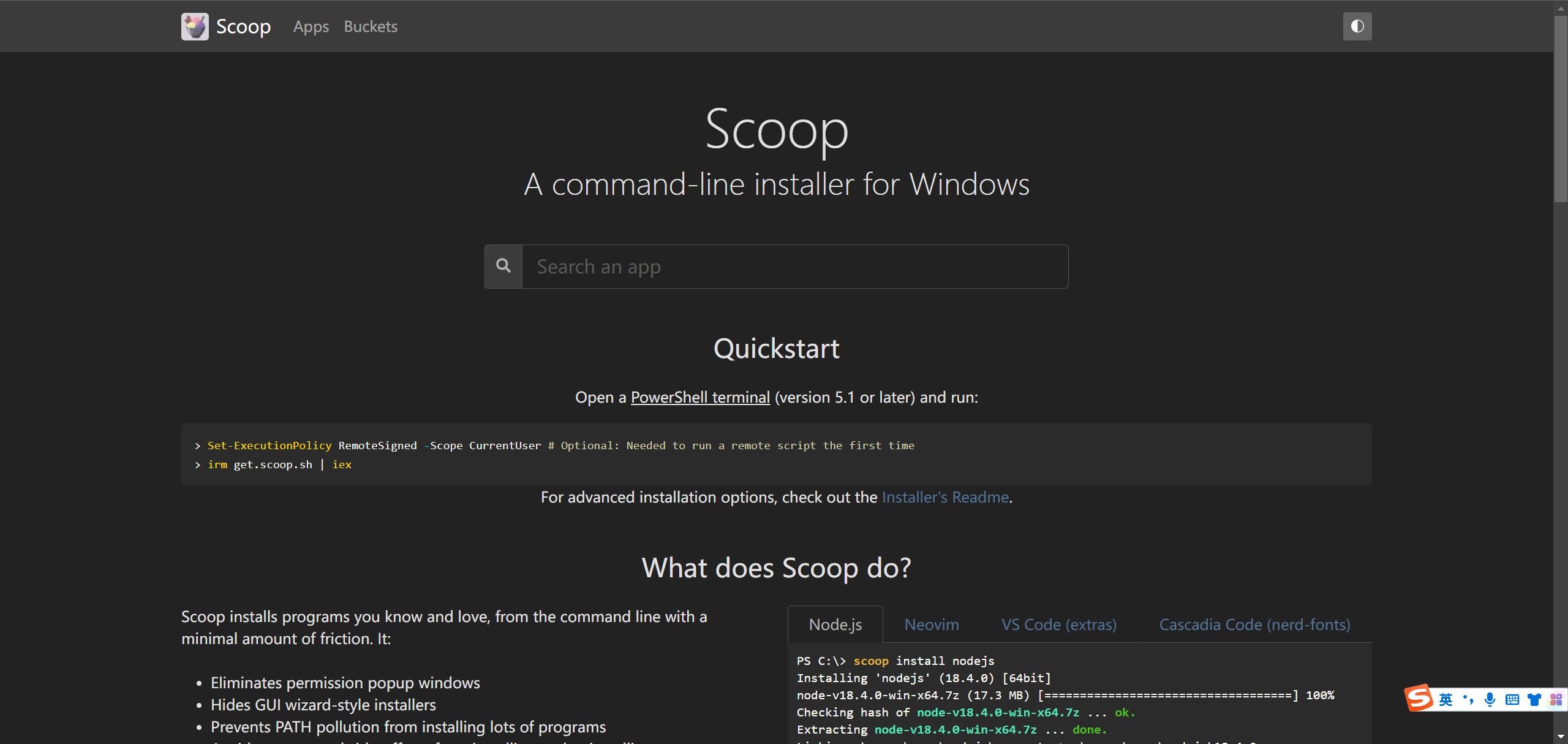Click the shirt skin icon in IME bar
The width and height of the screenshot is (1568, 744).
pos(1534,699)
